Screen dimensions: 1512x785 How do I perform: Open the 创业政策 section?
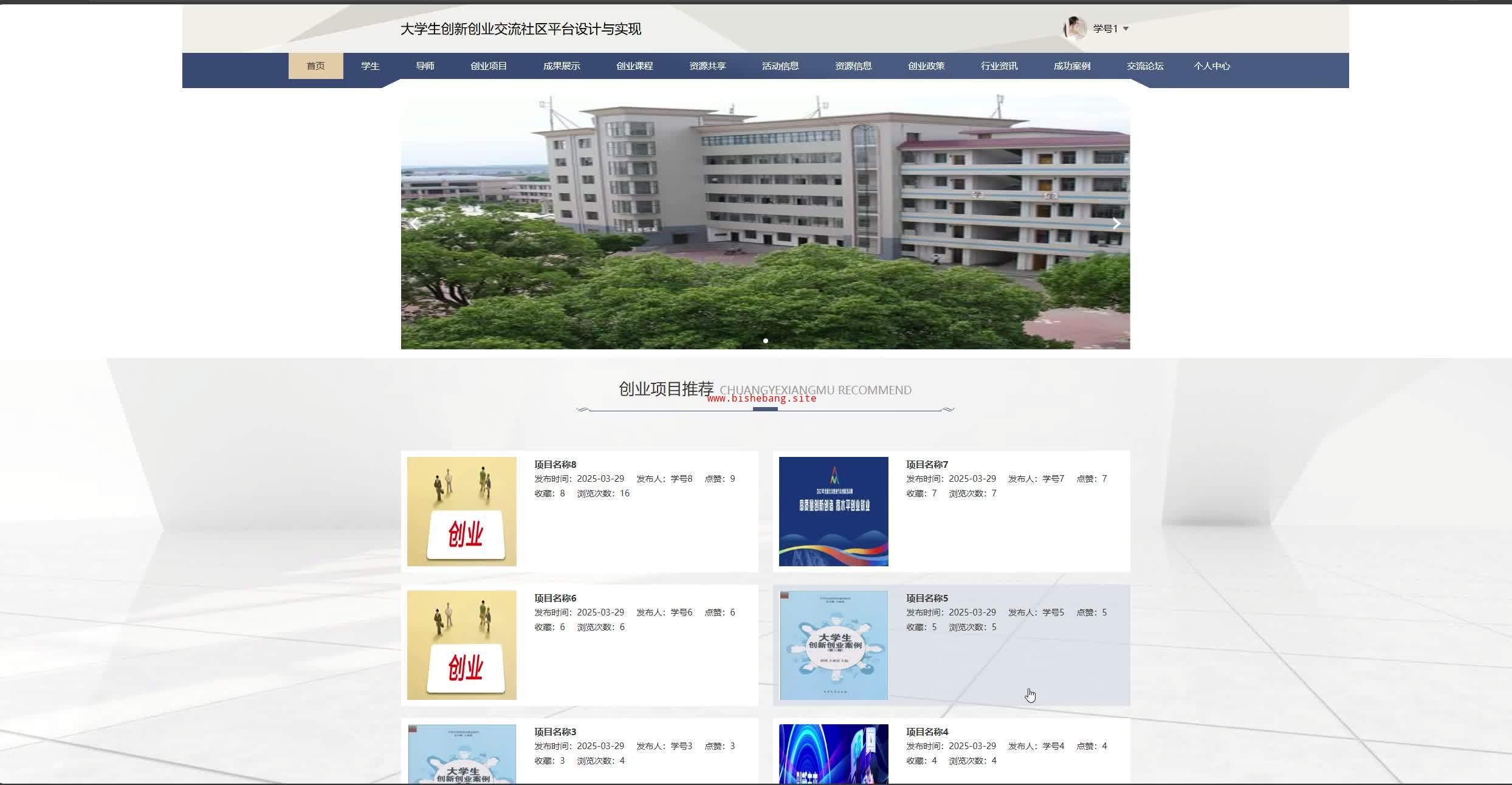926,66
